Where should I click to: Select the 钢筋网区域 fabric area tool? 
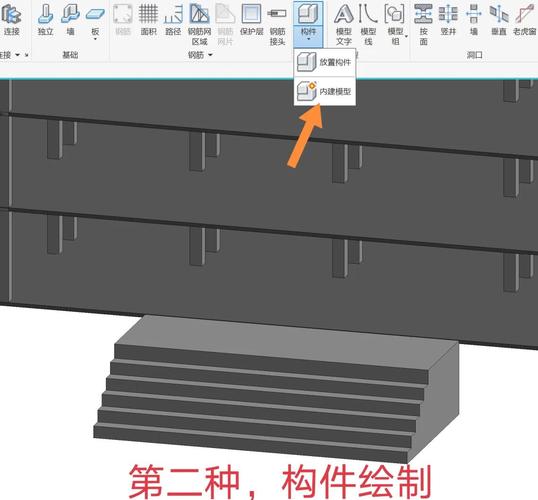[199, 24]
